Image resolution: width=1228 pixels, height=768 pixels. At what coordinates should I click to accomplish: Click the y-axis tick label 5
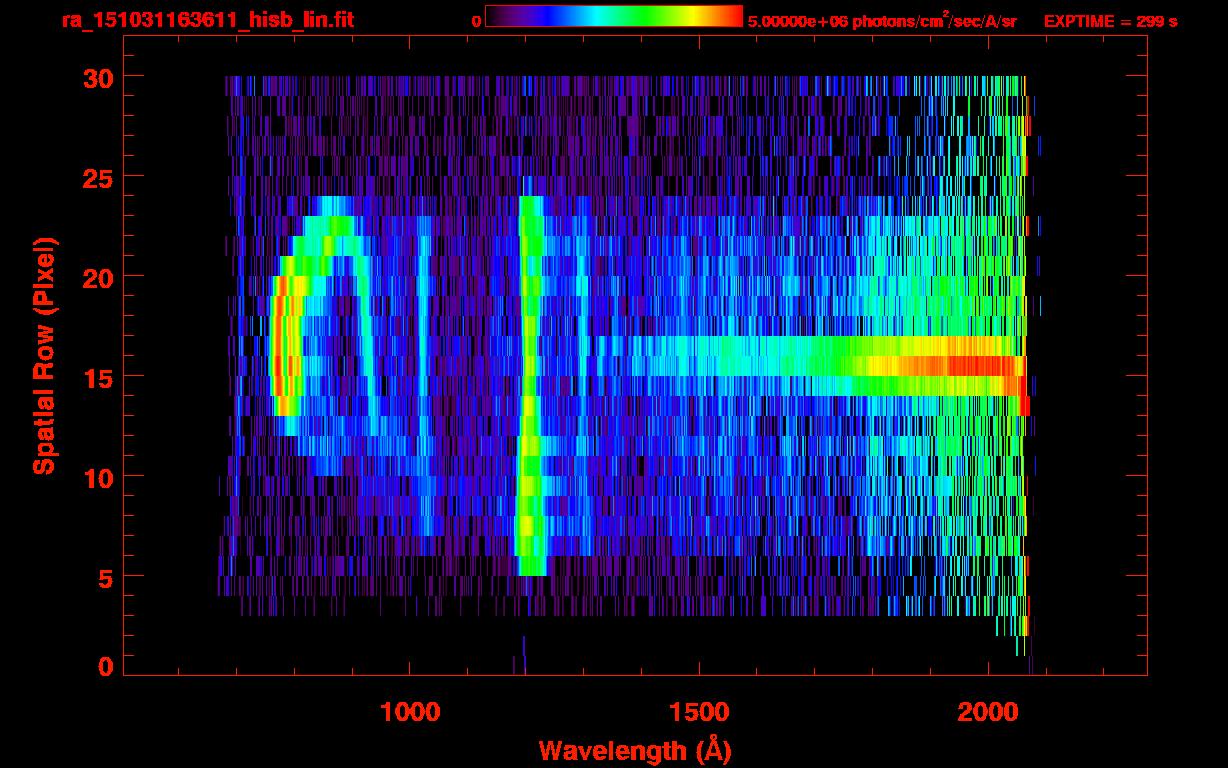pyautogui.click(x=105, y=577)
